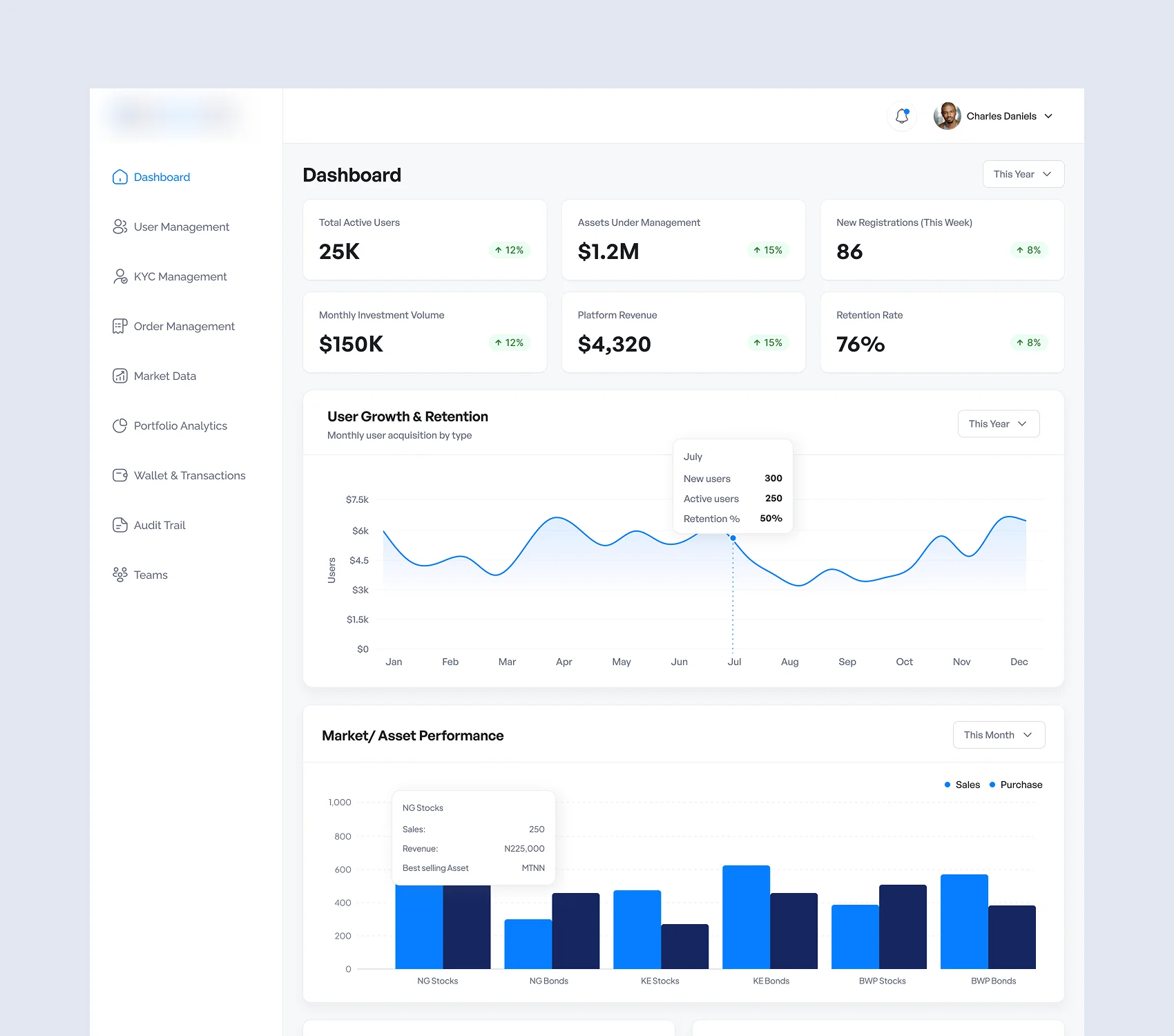This screenshot has width=1174, height=1036.
Task: Open the Dashboard This Year period dropdown
Action: pos(1023,174)
